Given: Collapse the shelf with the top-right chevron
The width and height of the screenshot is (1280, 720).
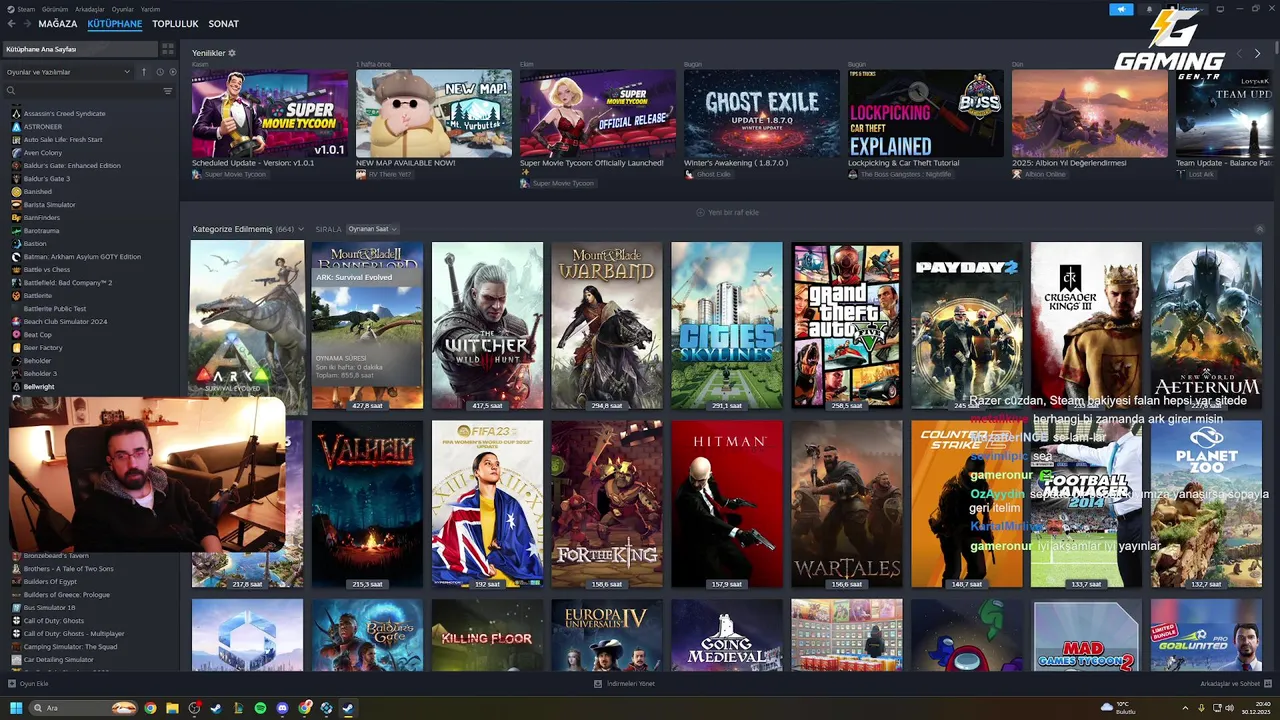Looking at the screenshot, I should pos(1260,229).
